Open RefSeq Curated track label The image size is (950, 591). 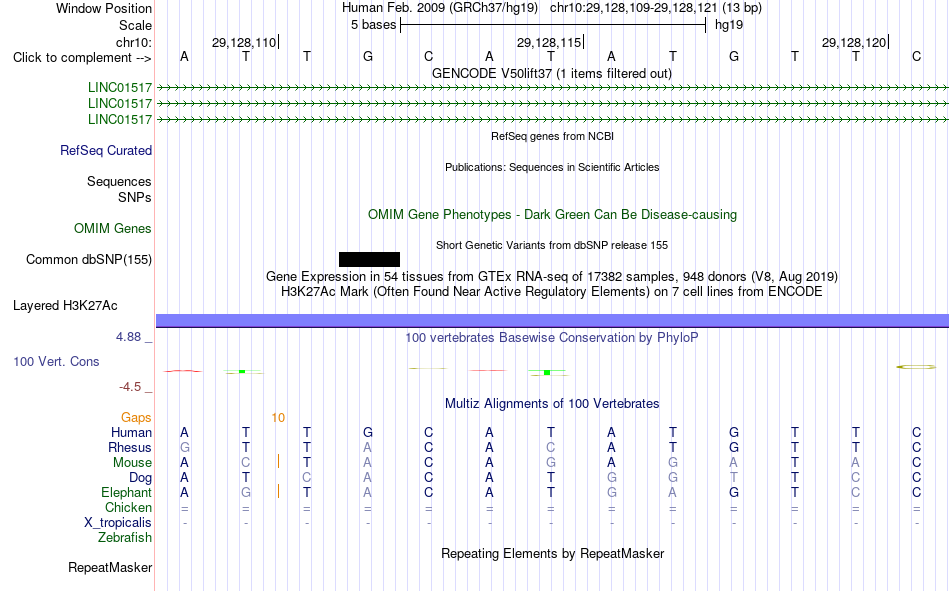click(106, 150)
